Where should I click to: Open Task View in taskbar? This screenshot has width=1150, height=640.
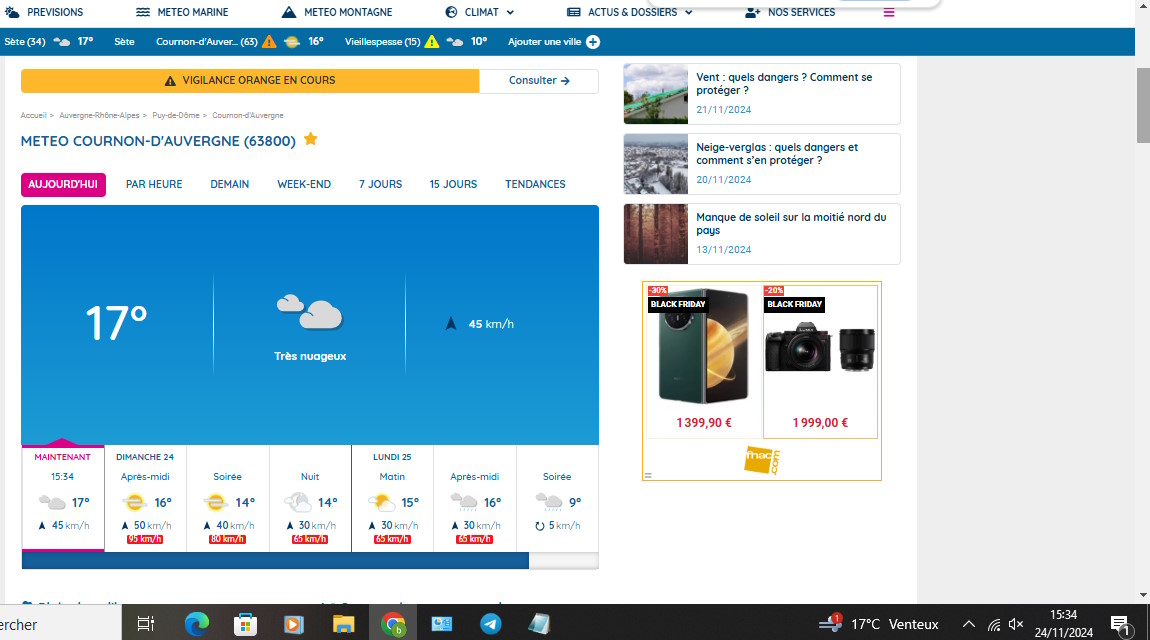click(146, 624)
